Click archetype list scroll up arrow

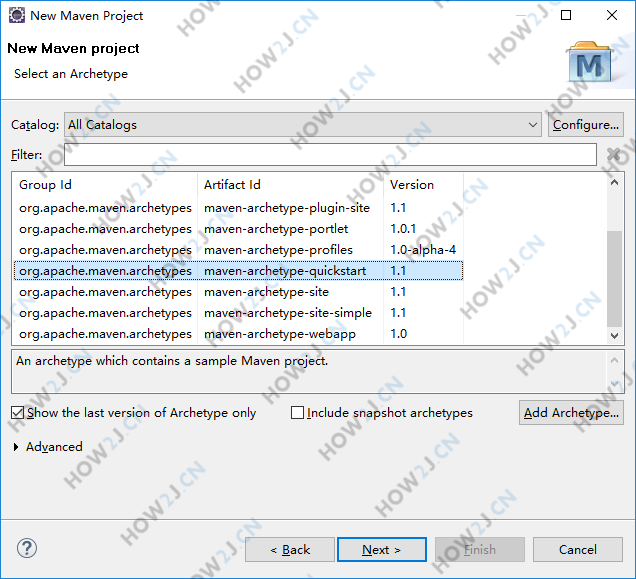(x=615, y=183)
